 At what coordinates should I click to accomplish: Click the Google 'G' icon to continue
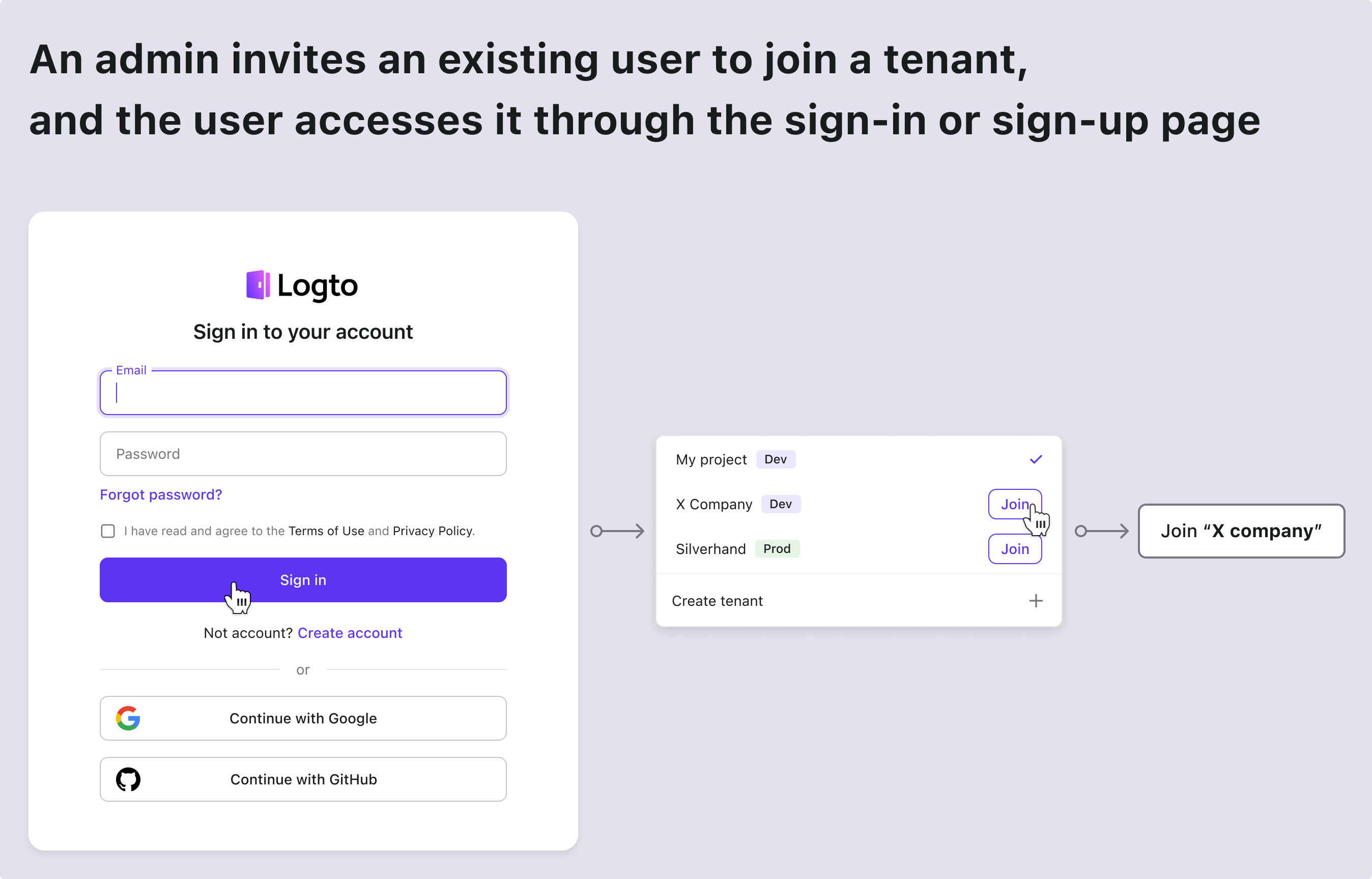click(x=127, y=718)
